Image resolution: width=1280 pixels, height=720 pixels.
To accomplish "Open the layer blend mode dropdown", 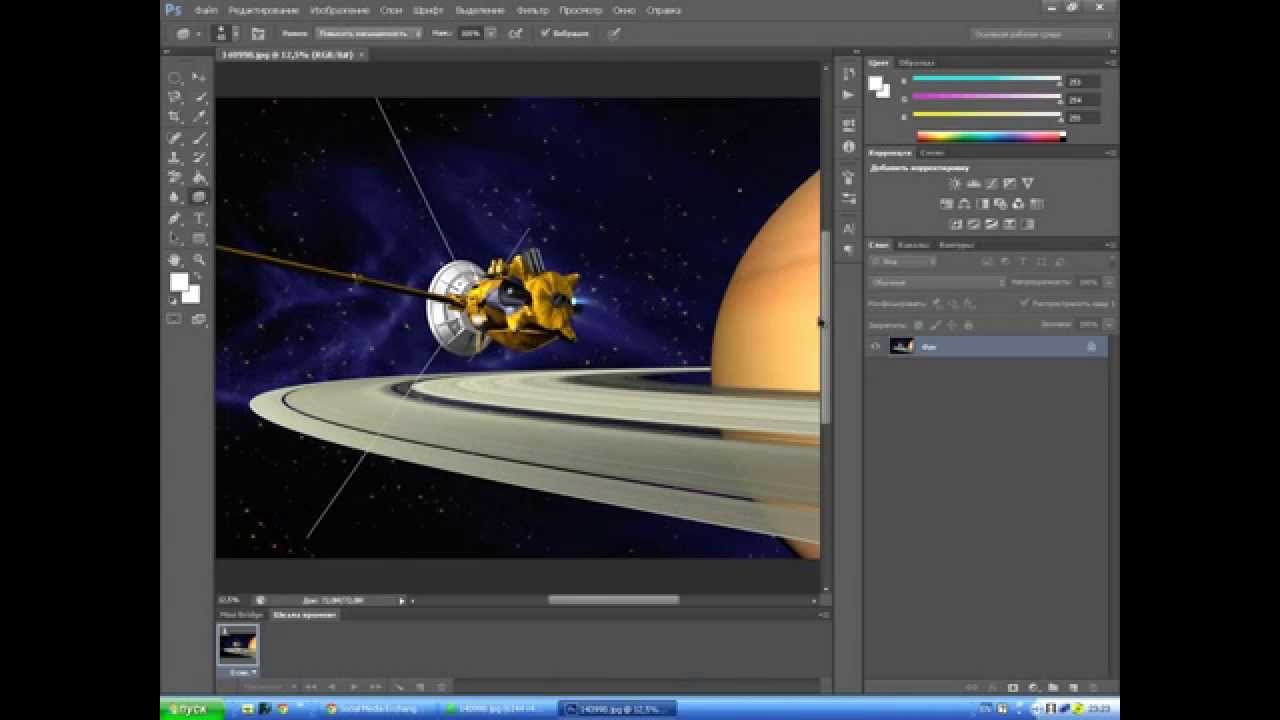I will (936, 282).
